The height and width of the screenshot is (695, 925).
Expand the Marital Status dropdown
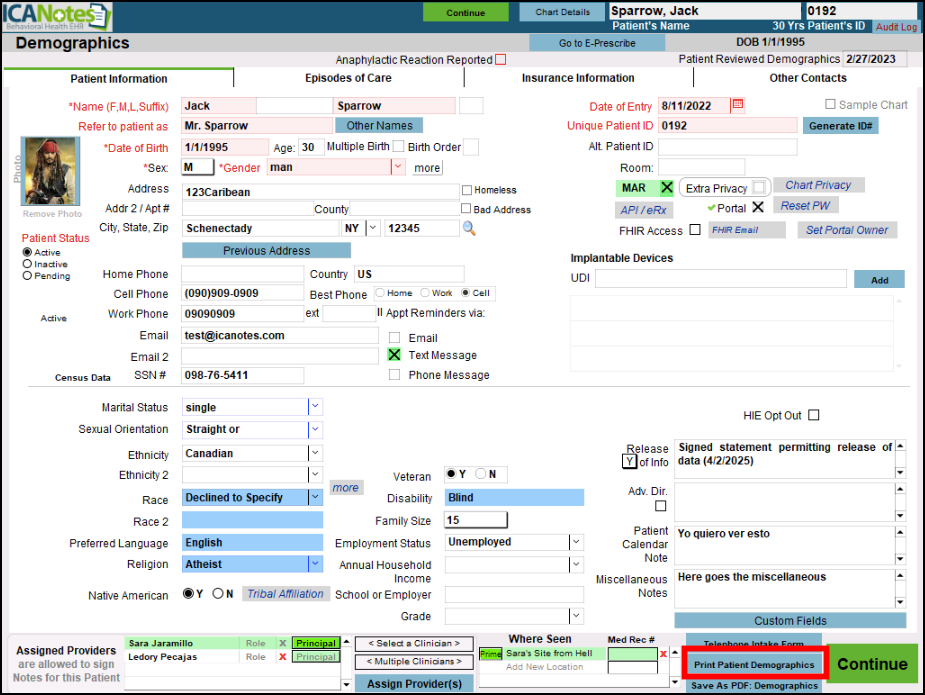point(315,407)
